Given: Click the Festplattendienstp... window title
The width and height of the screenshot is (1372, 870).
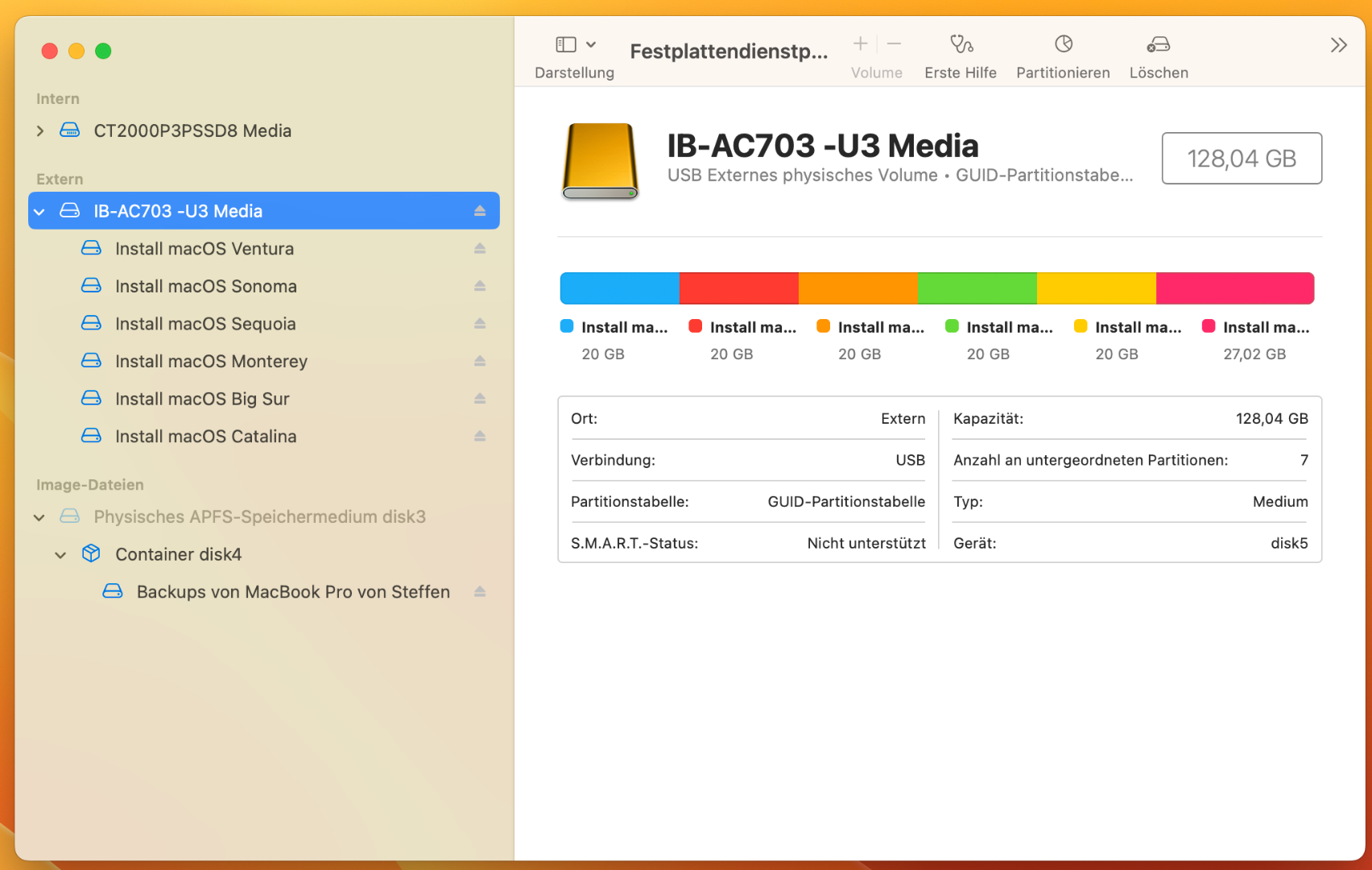Looking at the screenshot, I should [729, 52].
